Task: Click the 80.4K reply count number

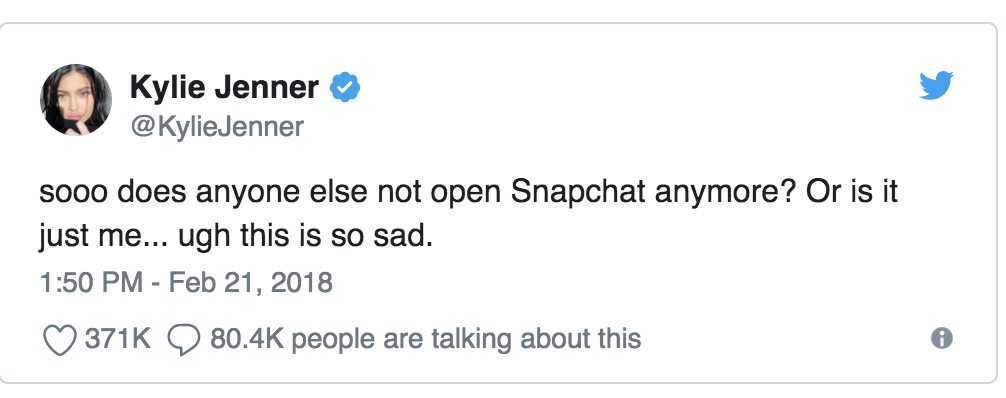Action: coord(246,338)
